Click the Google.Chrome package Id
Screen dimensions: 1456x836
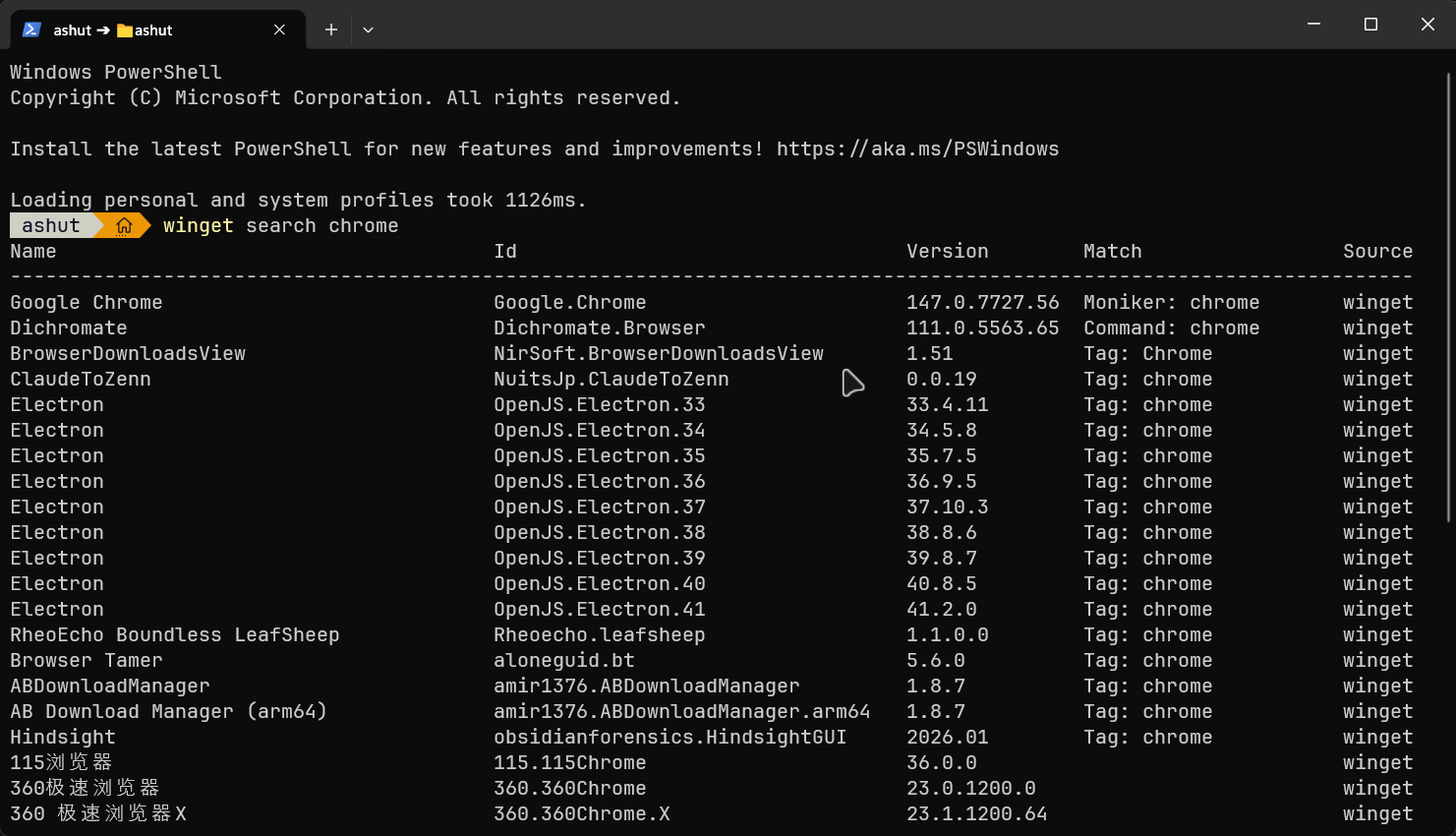coord(569,303)
